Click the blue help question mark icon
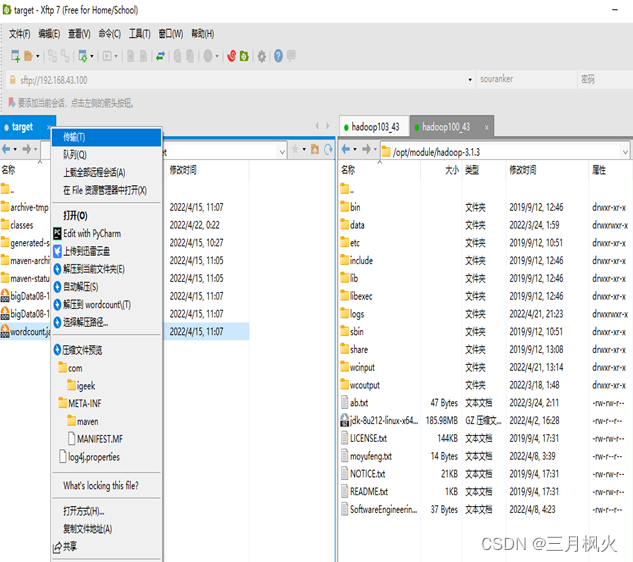The image size is (633, 562). point(278,56)
